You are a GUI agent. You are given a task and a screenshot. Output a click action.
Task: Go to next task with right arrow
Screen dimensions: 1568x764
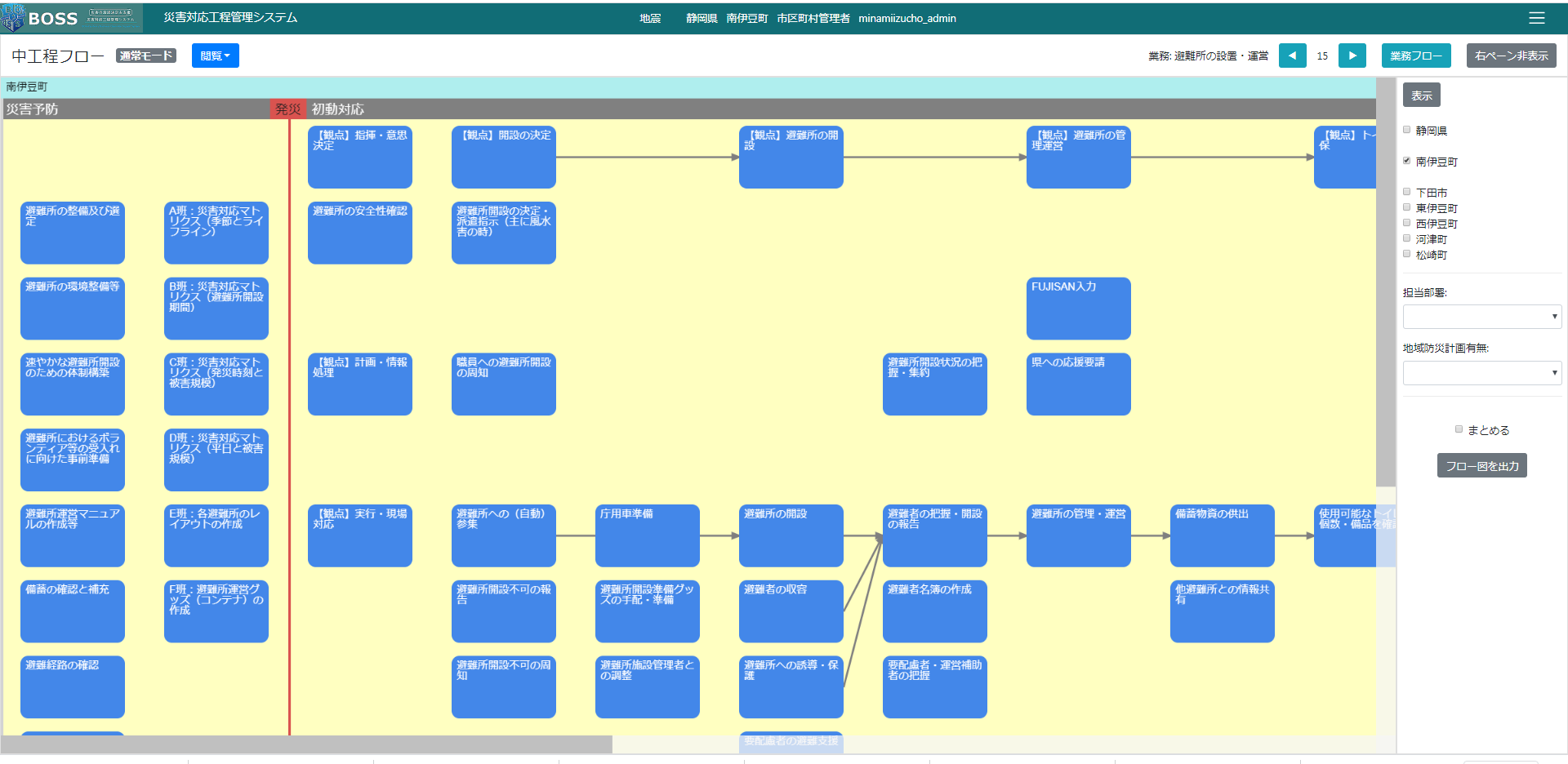1352,56
